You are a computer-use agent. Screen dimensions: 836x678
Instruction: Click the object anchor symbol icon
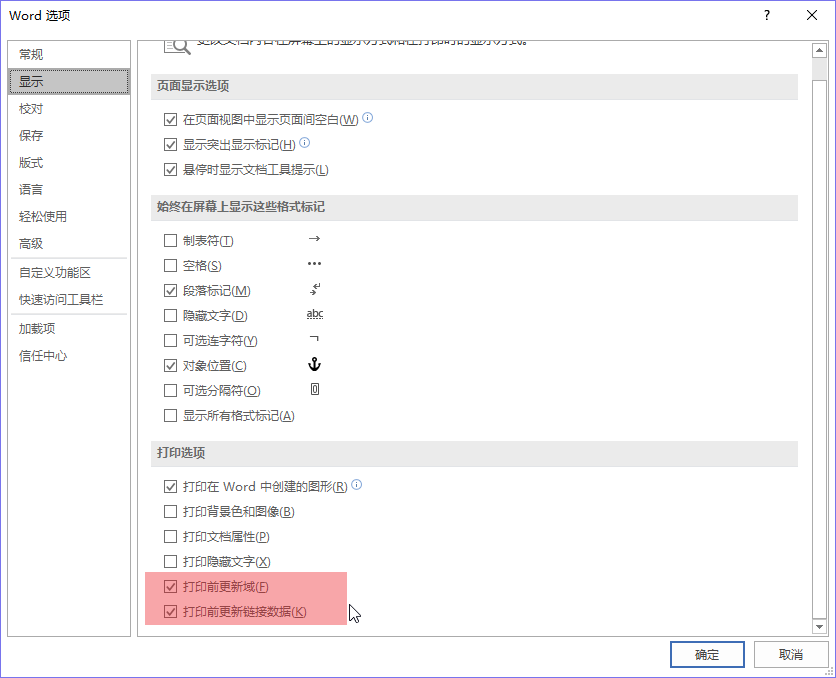(315, 365)
